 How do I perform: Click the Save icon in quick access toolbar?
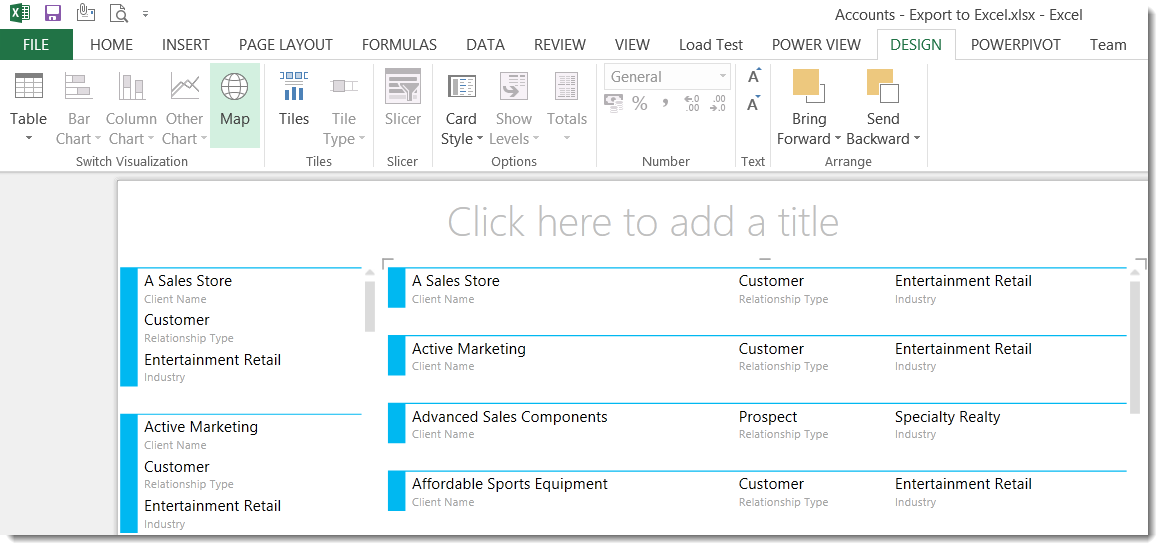click(53, 14)
